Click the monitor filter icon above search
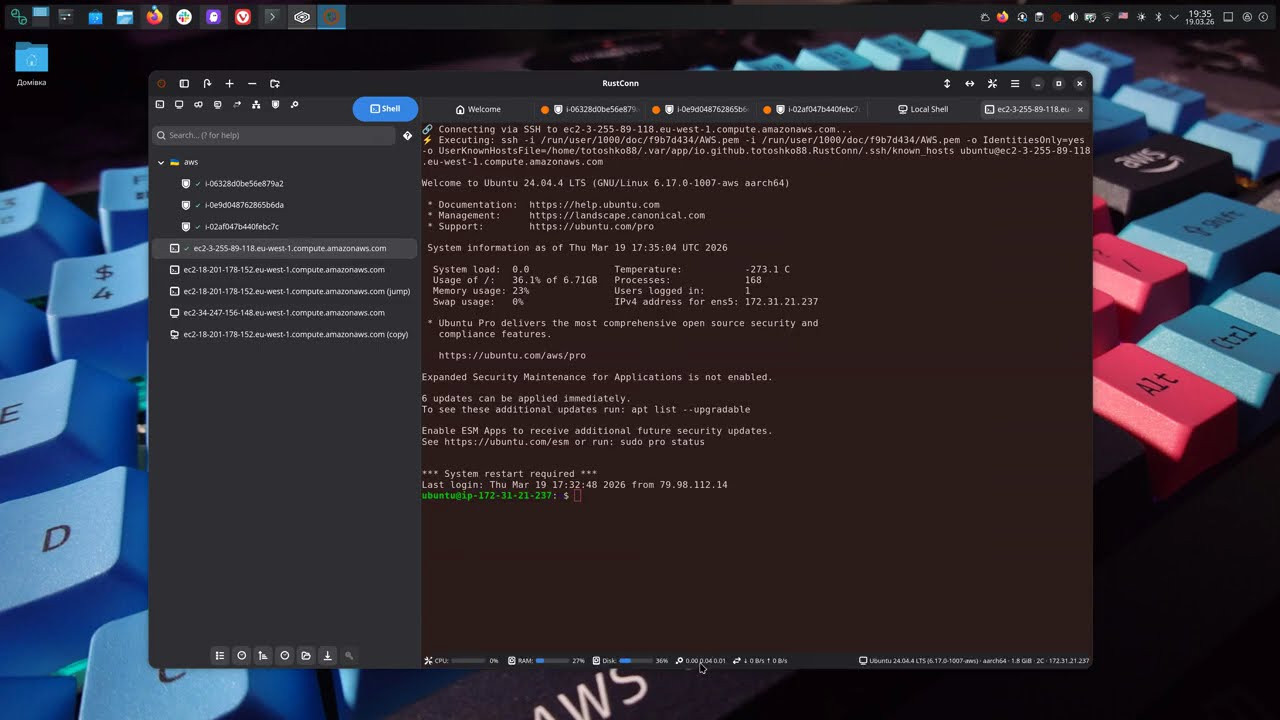 click(179, 105)
